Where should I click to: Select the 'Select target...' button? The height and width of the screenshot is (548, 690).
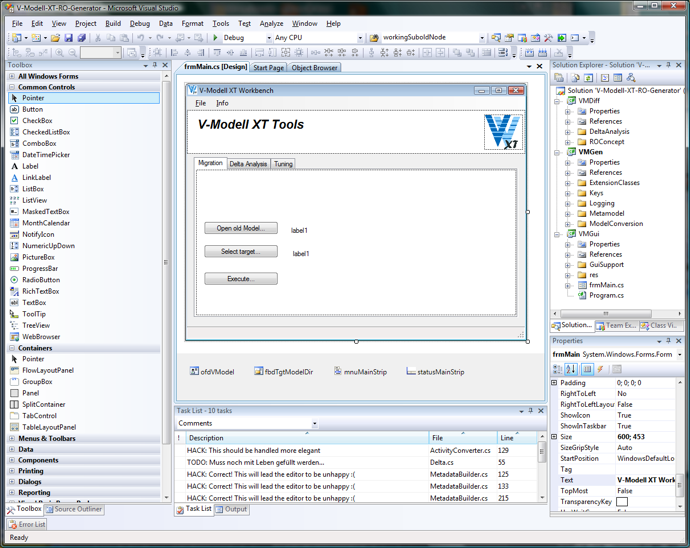[x=241, y=251]
